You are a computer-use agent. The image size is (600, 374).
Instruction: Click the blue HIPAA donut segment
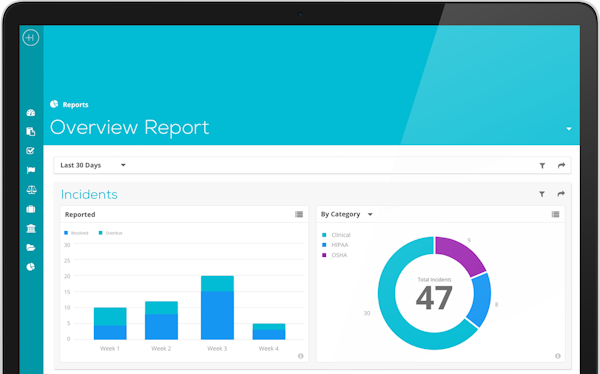(x=481, y=299)
